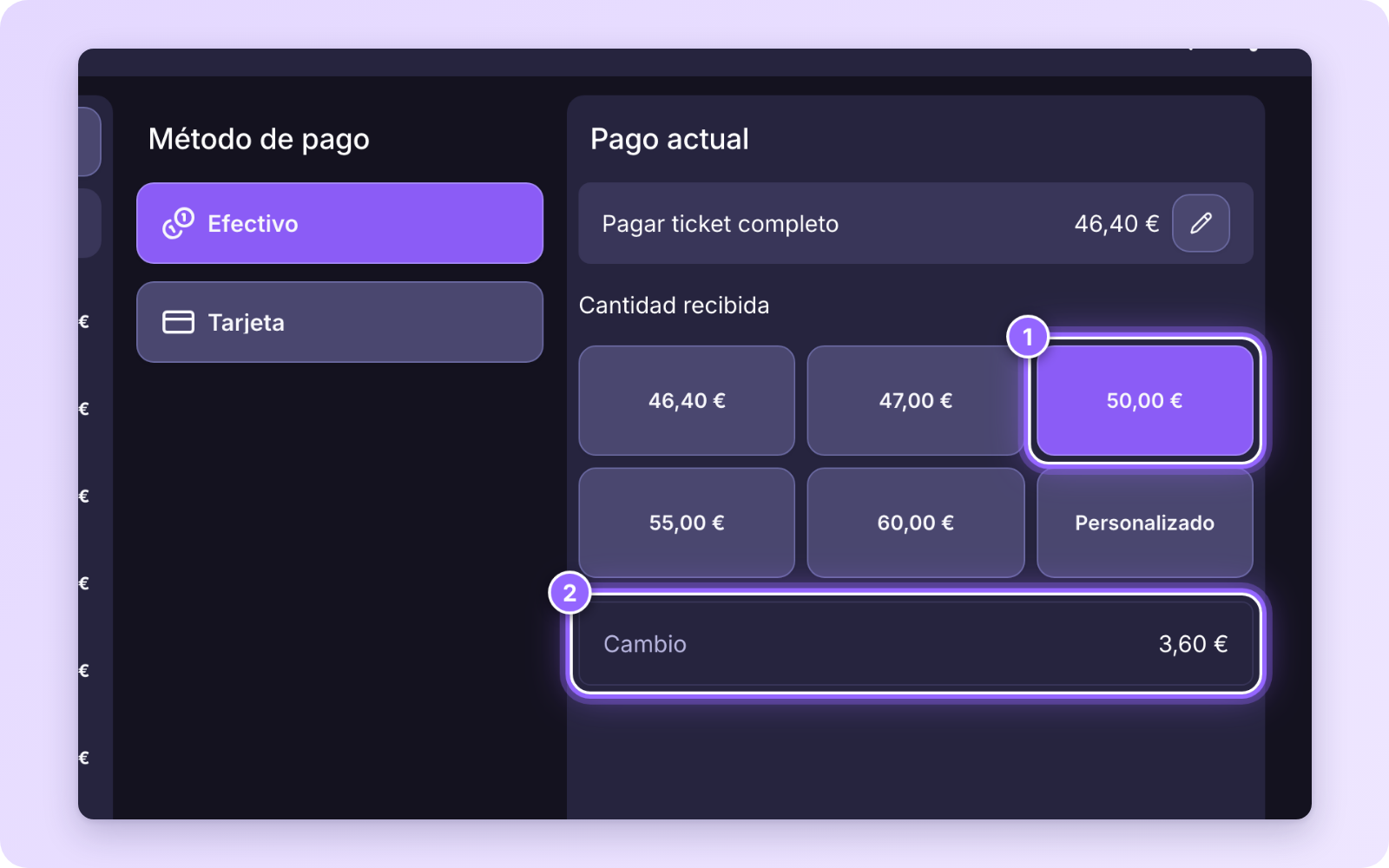The height and width of the screenshot is (868, 1389).
Task: Click the 46,40 € ticket total
Action: [1116, 224]
